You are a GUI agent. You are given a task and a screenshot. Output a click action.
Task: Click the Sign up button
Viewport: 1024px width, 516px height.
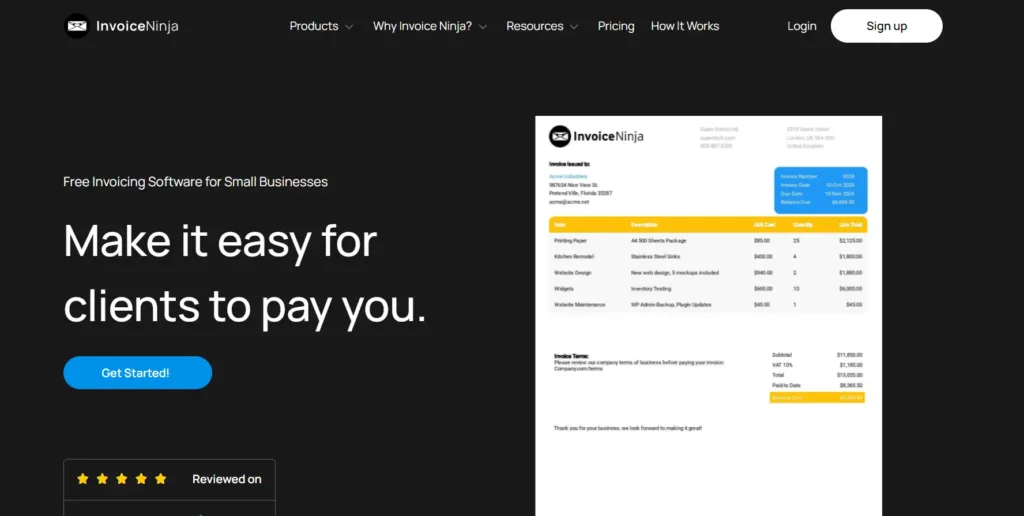click(886, 26)
